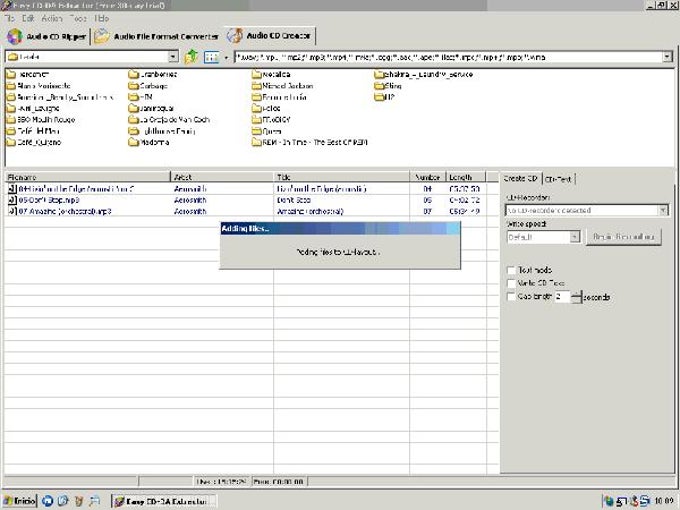Select the Sting folder
Image resolution: width=680 pixels, height=510 pixels.
coord(388,86)
